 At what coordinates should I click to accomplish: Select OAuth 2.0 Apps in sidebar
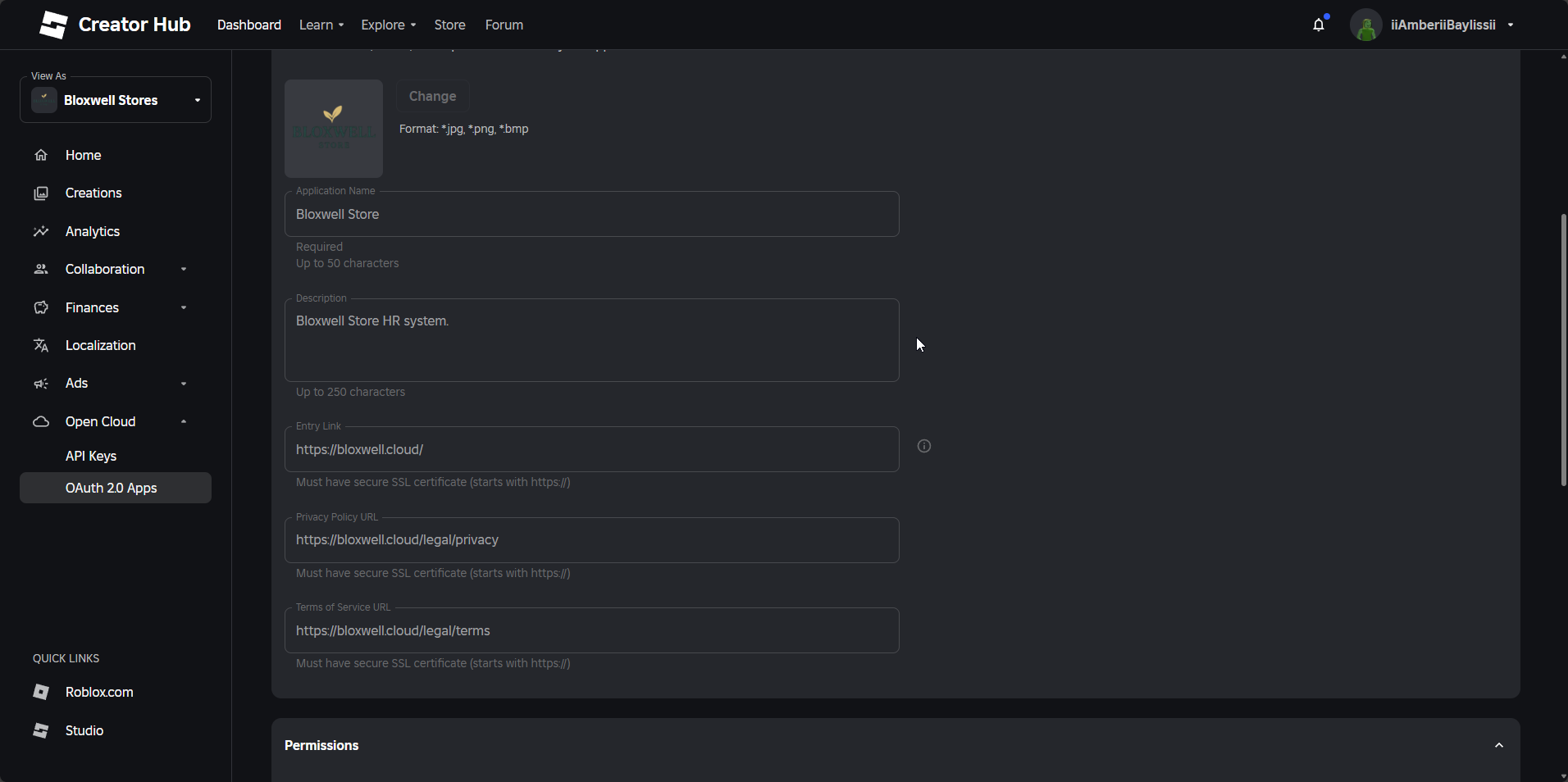tap(116, 488)
